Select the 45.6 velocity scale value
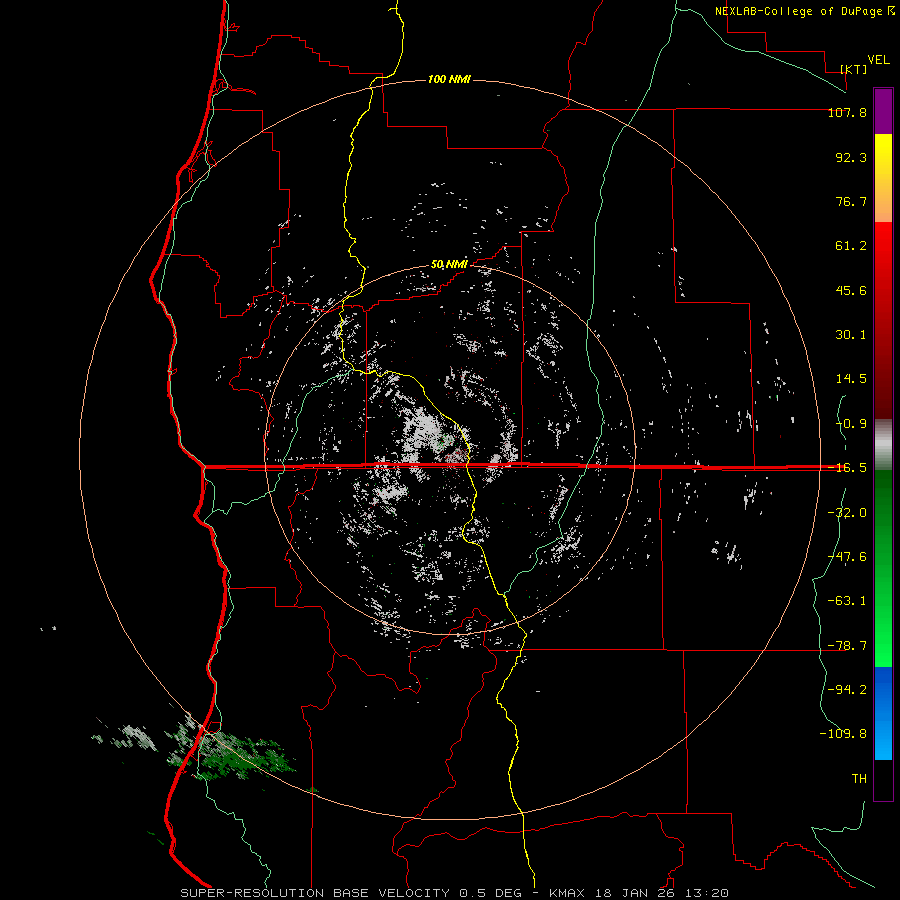This screenshot has height=900, width=900. 851,290
